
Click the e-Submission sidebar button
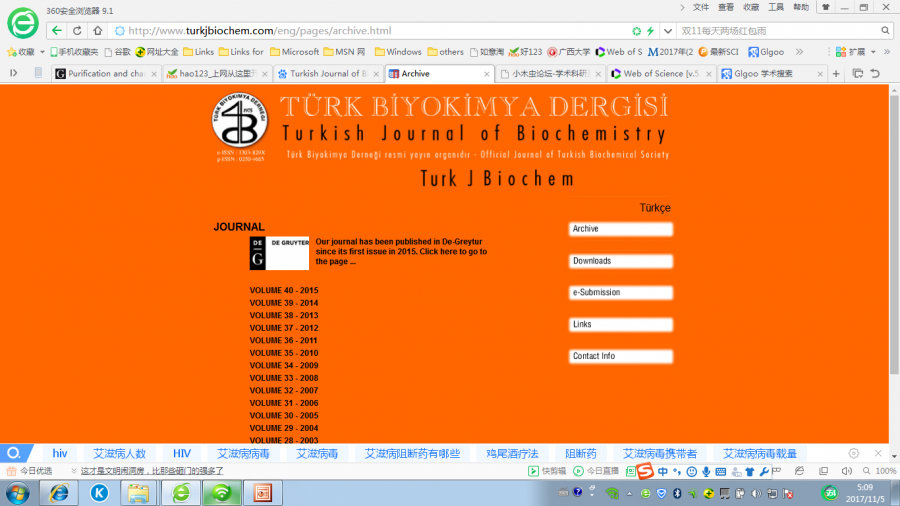point(620,293)
